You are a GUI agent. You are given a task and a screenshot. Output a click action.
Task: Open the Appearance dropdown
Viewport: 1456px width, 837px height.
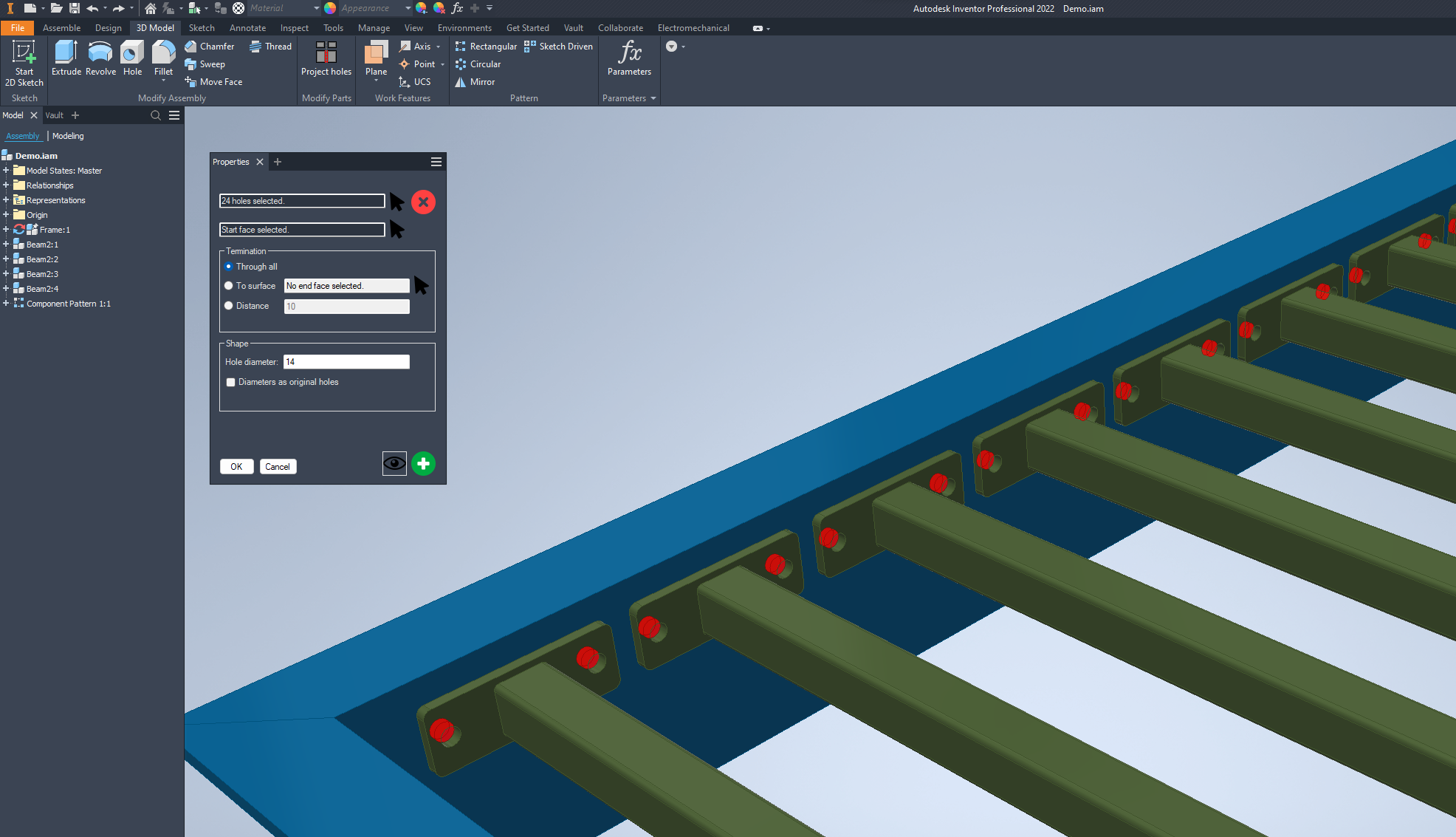(408, 8)
